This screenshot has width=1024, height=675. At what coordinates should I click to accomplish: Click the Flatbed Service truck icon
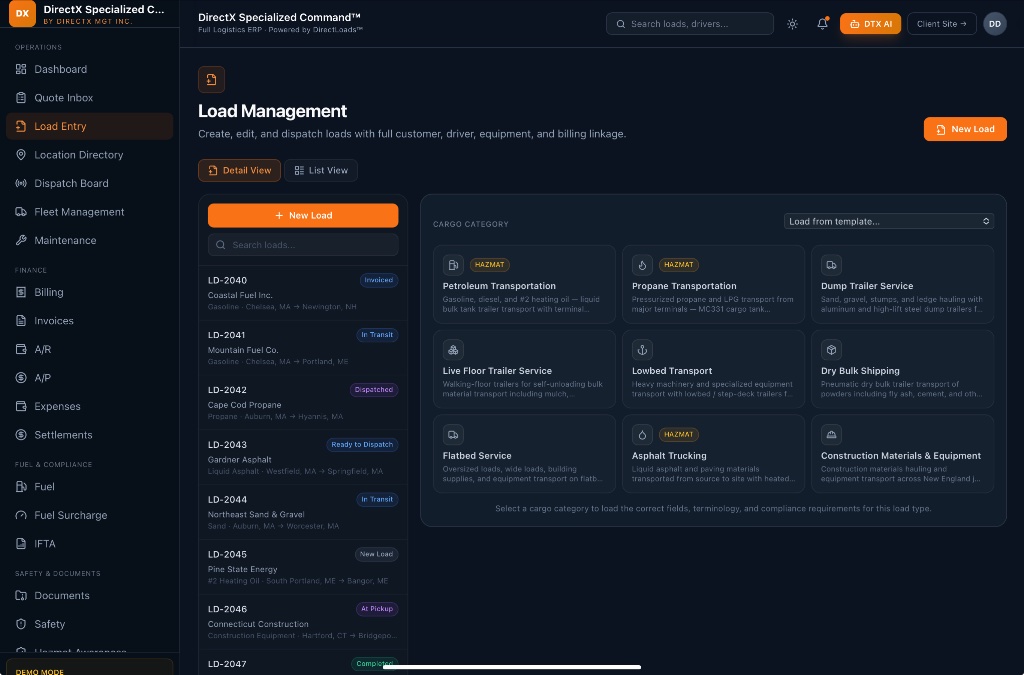tap(453, 435)
